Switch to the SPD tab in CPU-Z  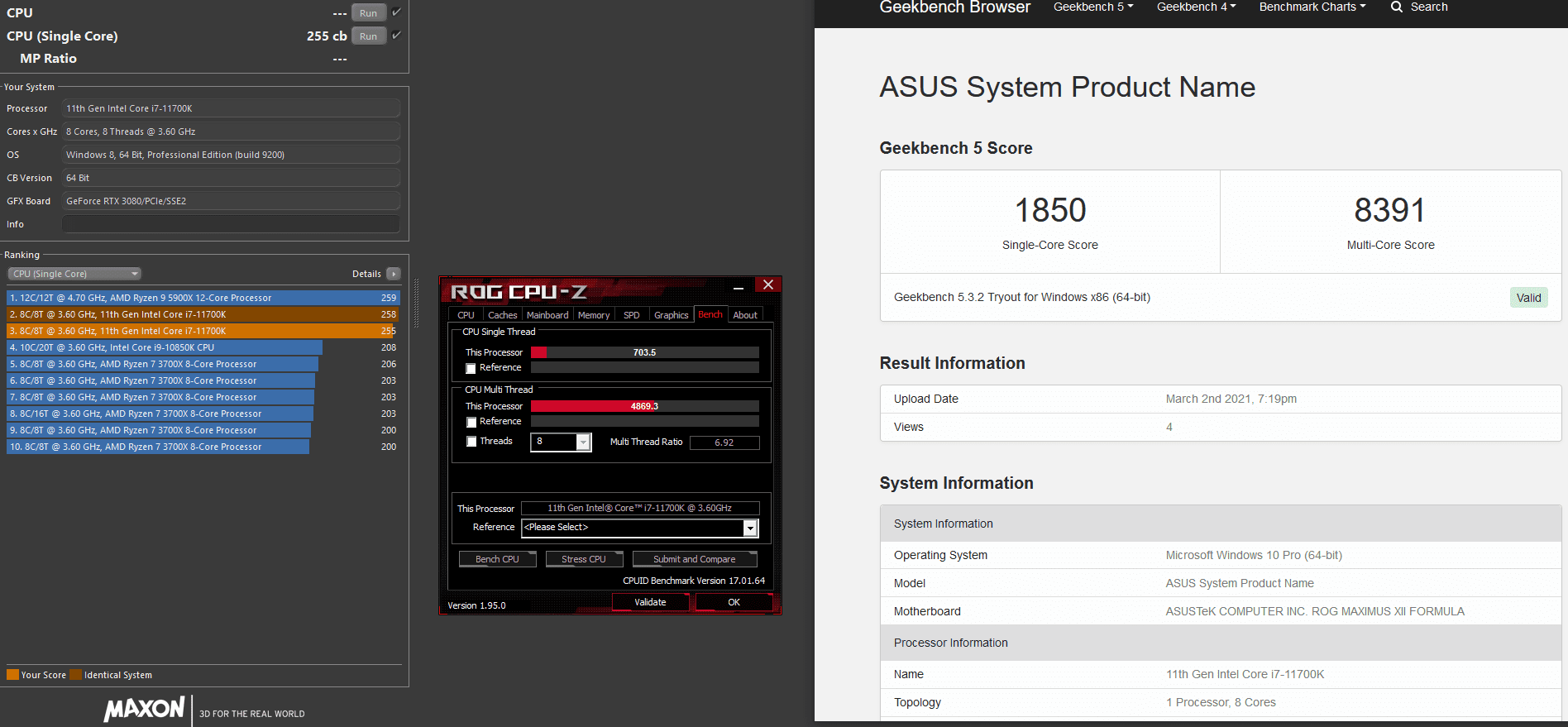pos(631,315)
